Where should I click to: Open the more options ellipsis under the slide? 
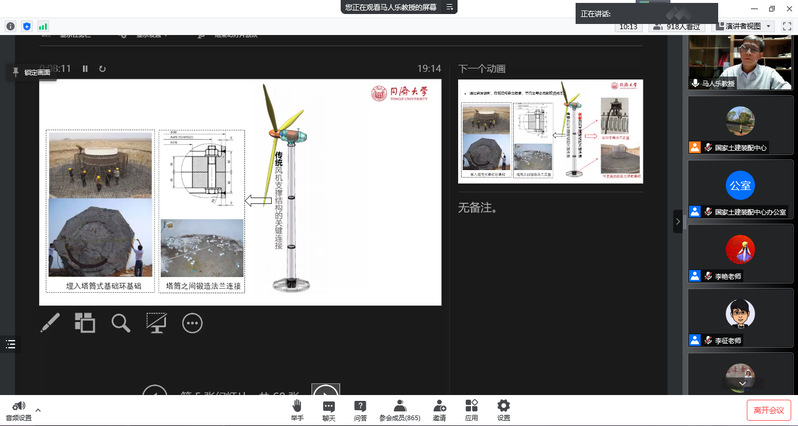pos(192,323)
